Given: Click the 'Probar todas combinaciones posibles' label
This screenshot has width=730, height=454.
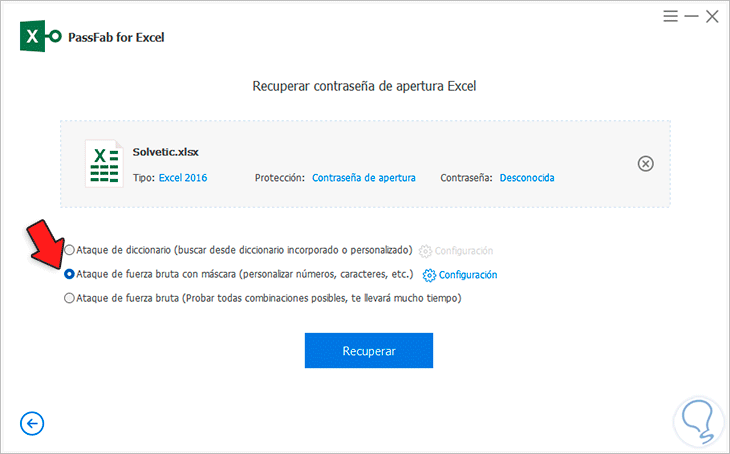Looking at the screenshot, I should pyautogui.click(x=269, y=298).
